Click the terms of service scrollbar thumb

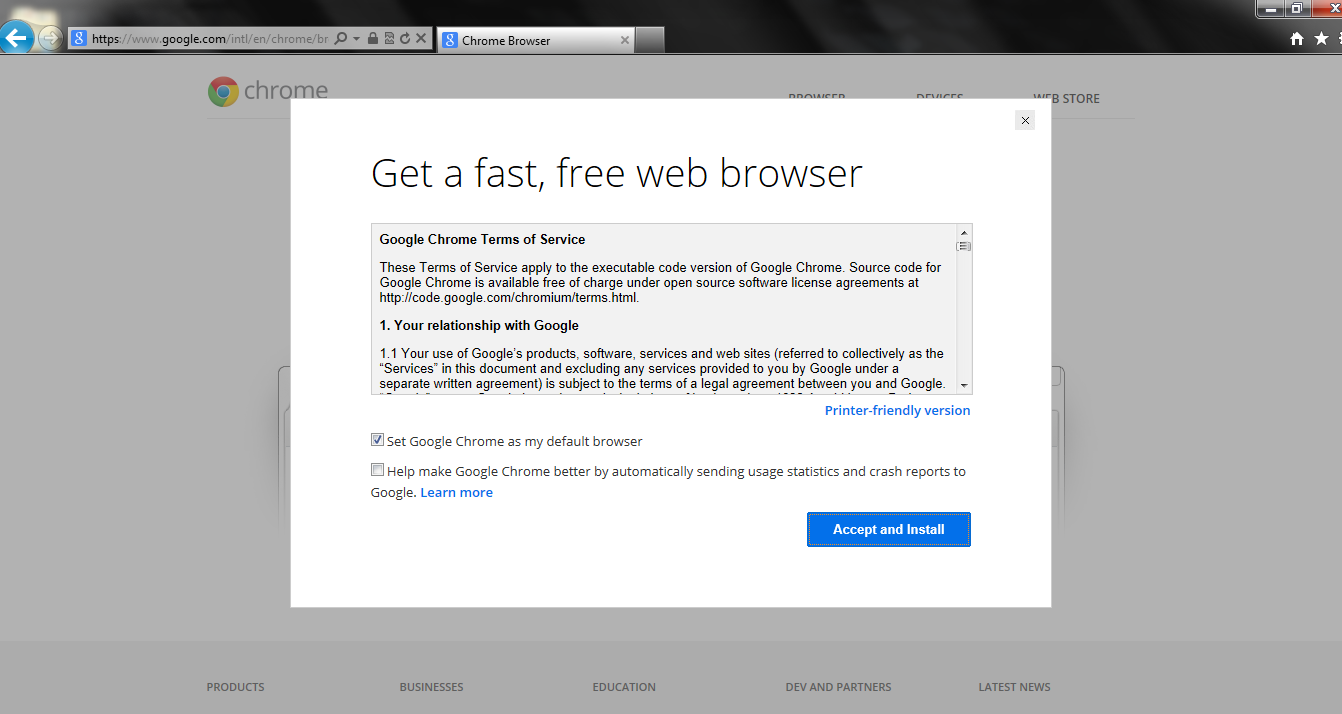click(x=964, y=246)
